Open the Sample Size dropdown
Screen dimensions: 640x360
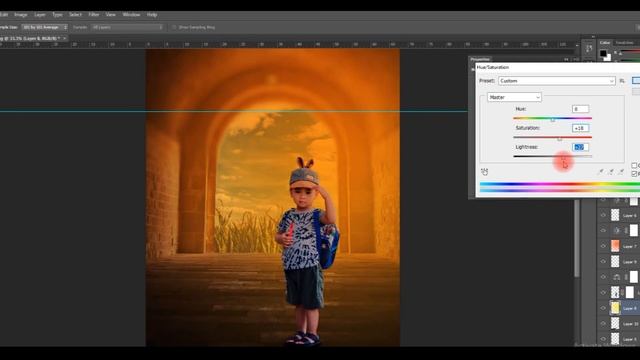coord(44,27)
